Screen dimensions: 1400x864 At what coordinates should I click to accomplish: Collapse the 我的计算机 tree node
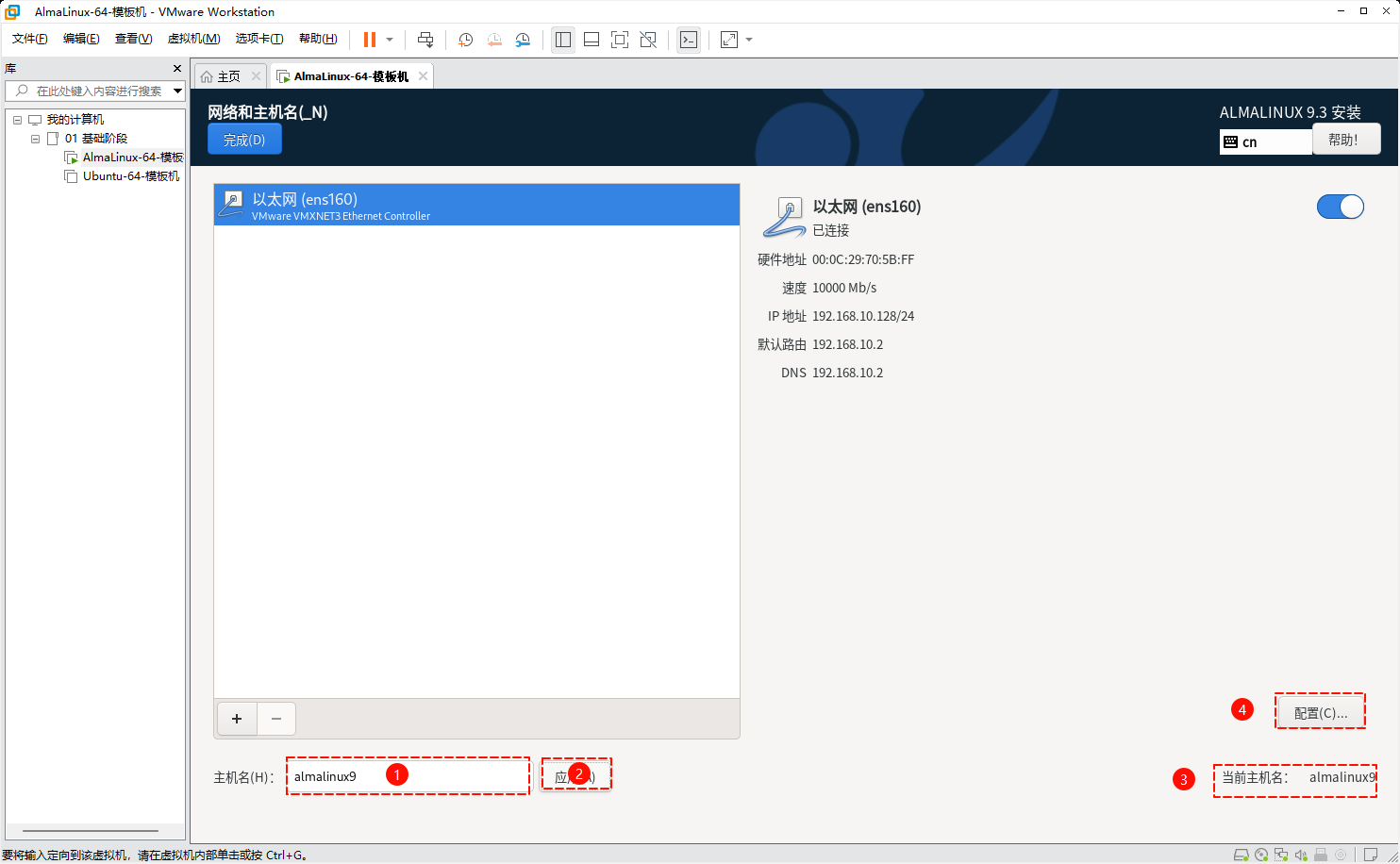(17, 120)
